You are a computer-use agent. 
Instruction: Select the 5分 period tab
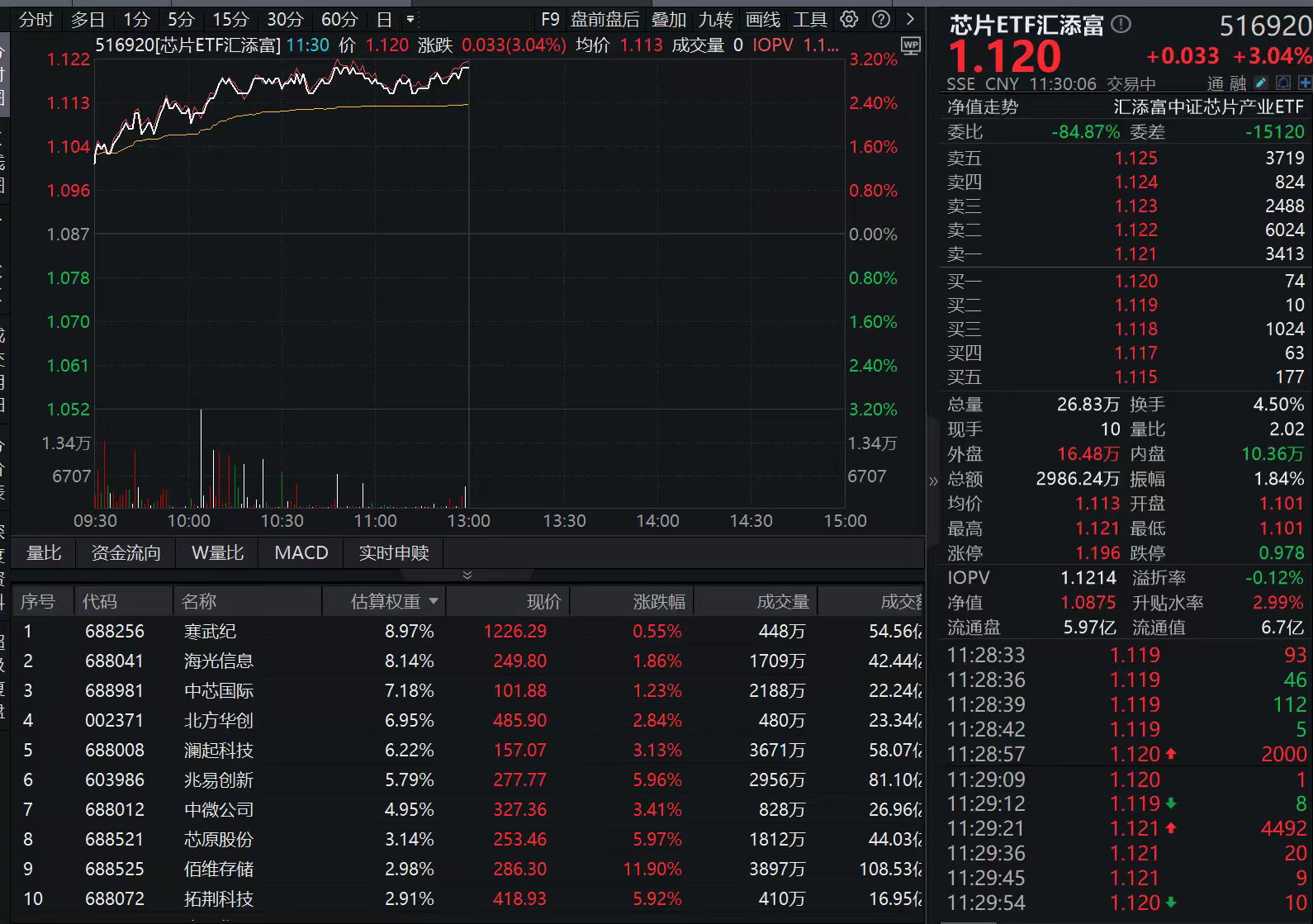pos(181,19)
